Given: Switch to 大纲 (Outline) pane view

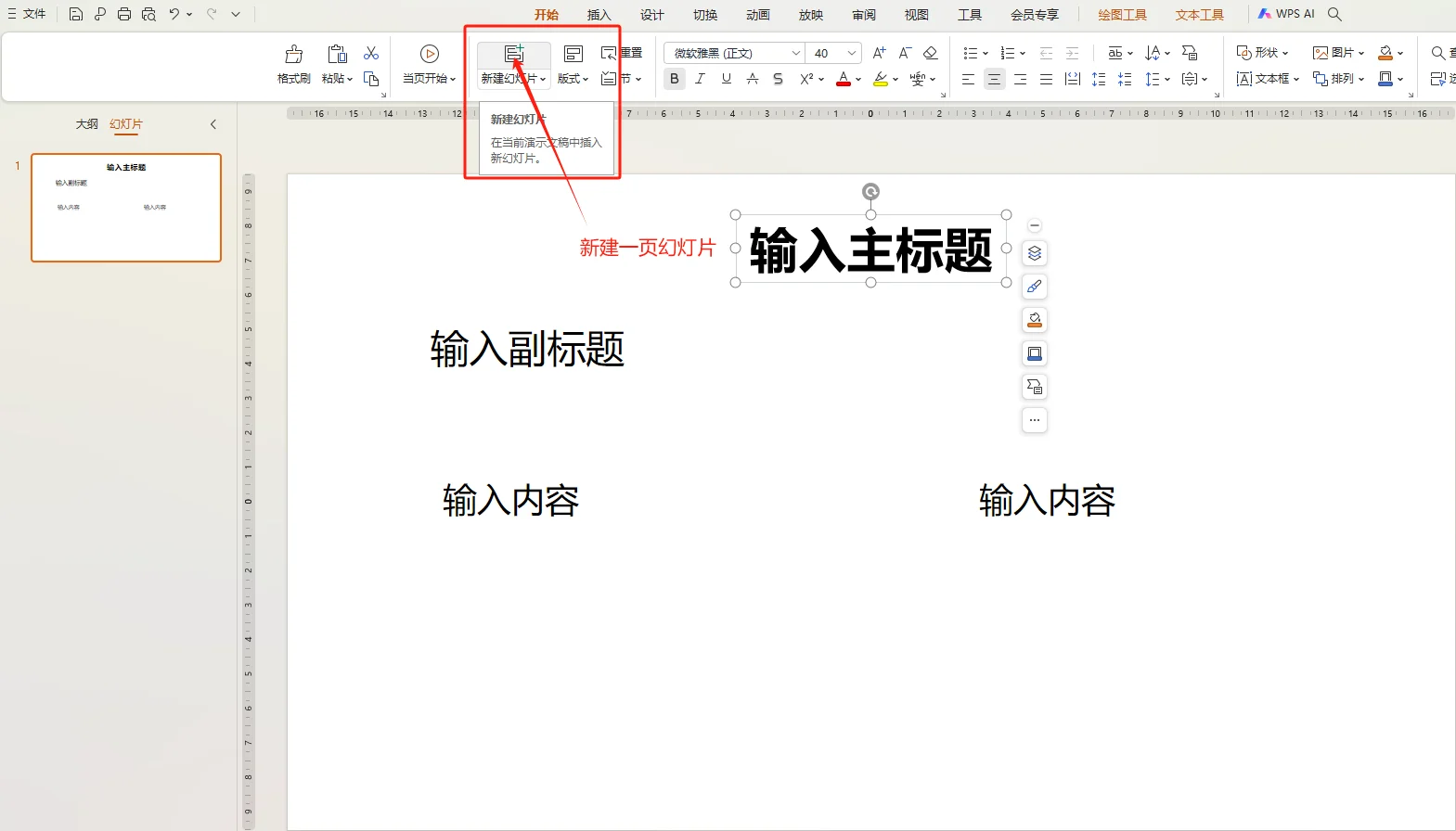Looking at the screenshot, I should click(87, 123).
